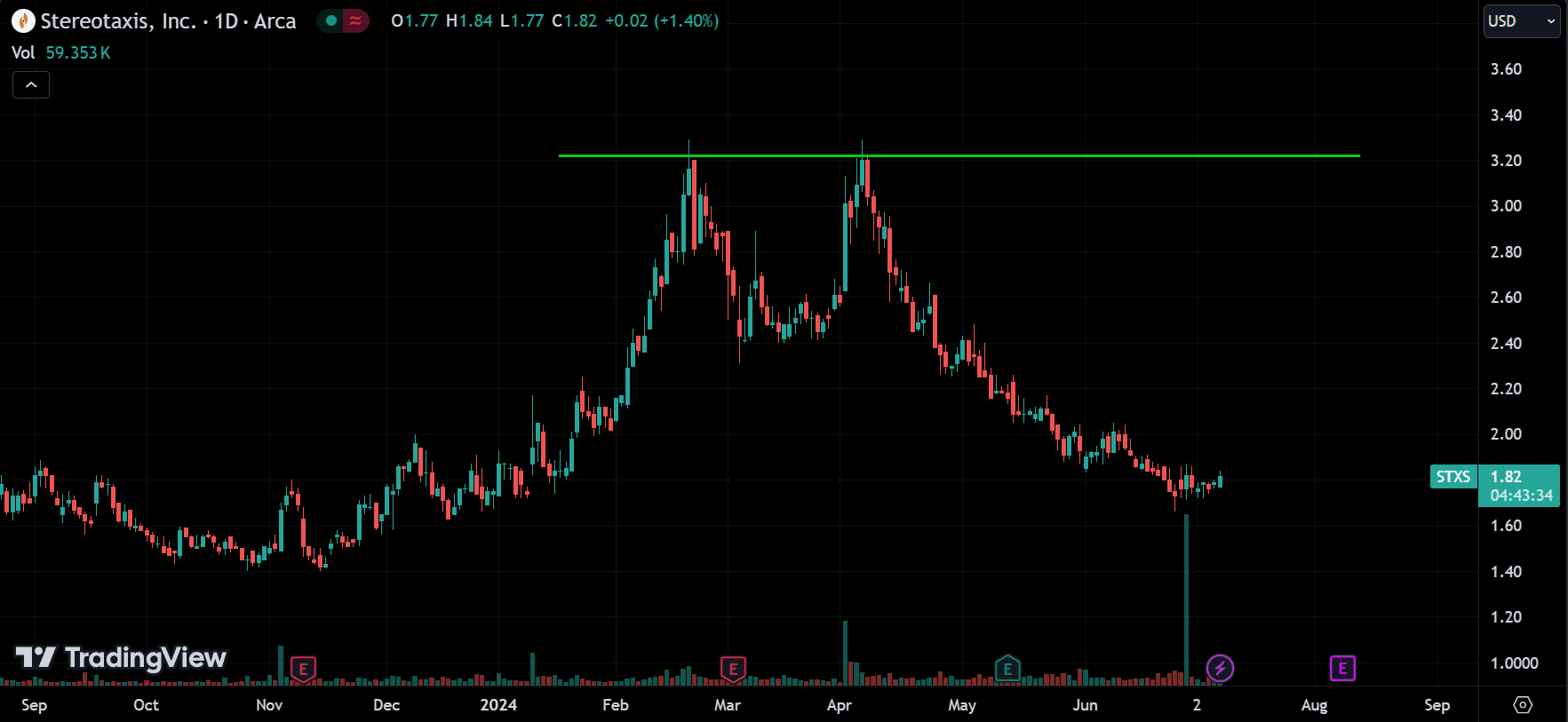The image size is (1568, 722).
Task: Toggle the green market status dot
Action: pos(331,20)
